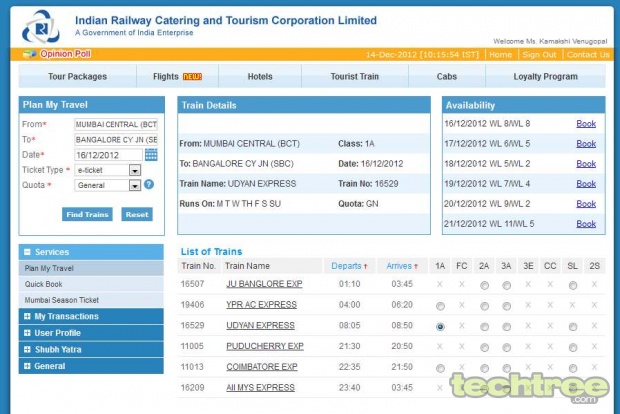Open the Hotels tab

[x=260, y=76]
